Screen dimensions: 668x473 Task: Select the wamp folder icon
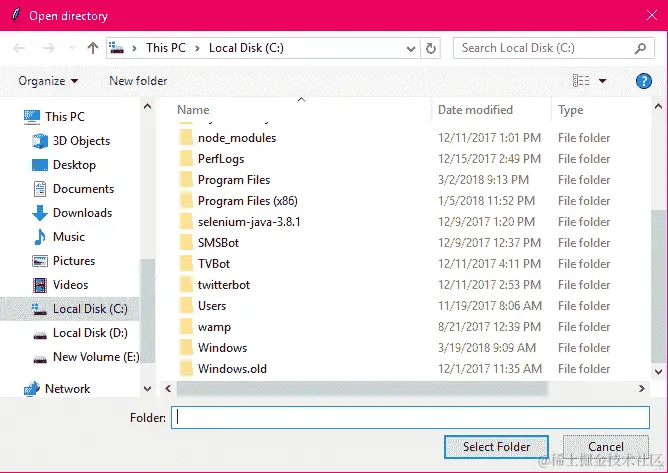pyautogui.click(x=186, y=326)
